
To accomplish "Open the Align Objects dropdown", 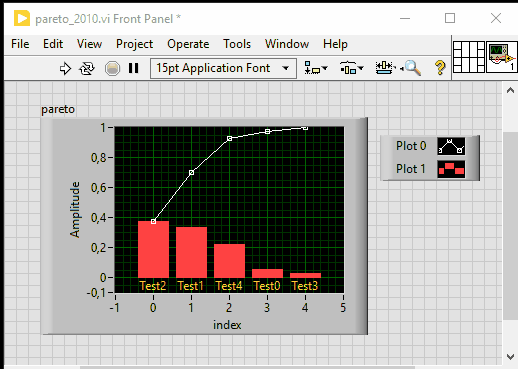I will 316,68.
